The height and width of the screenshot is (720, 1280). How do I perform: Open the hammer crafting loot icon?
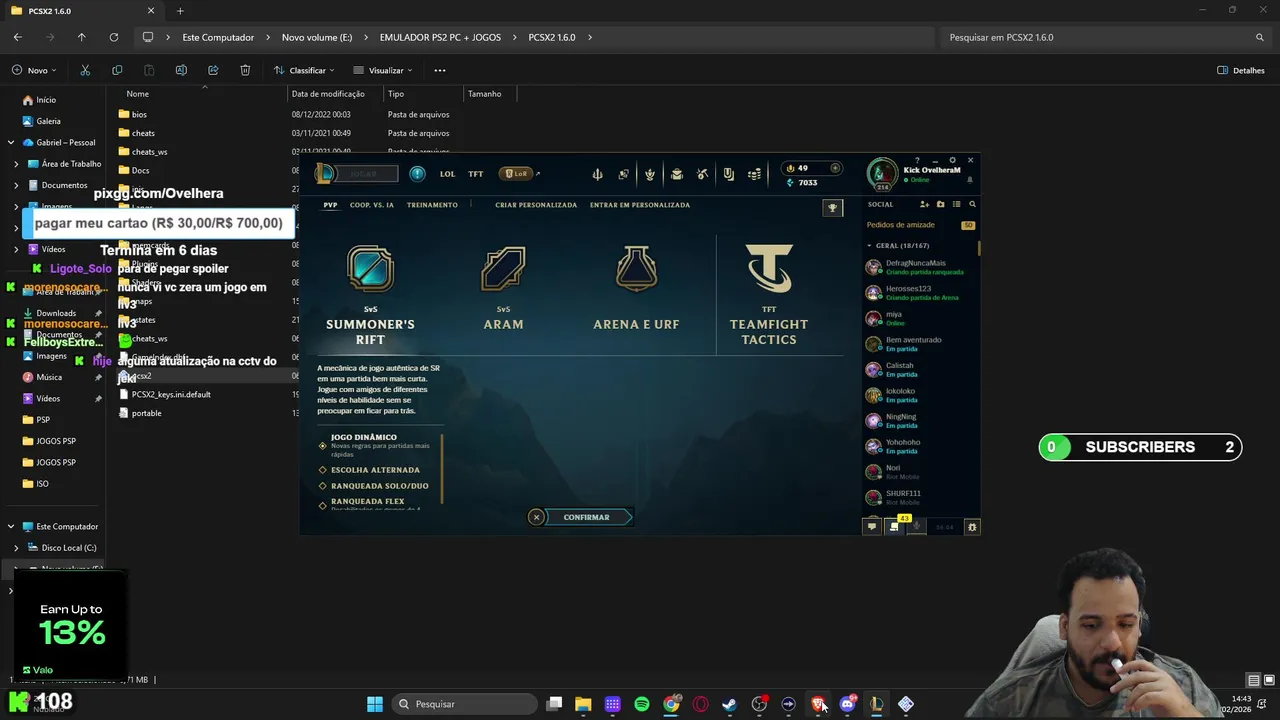(702, 174)
